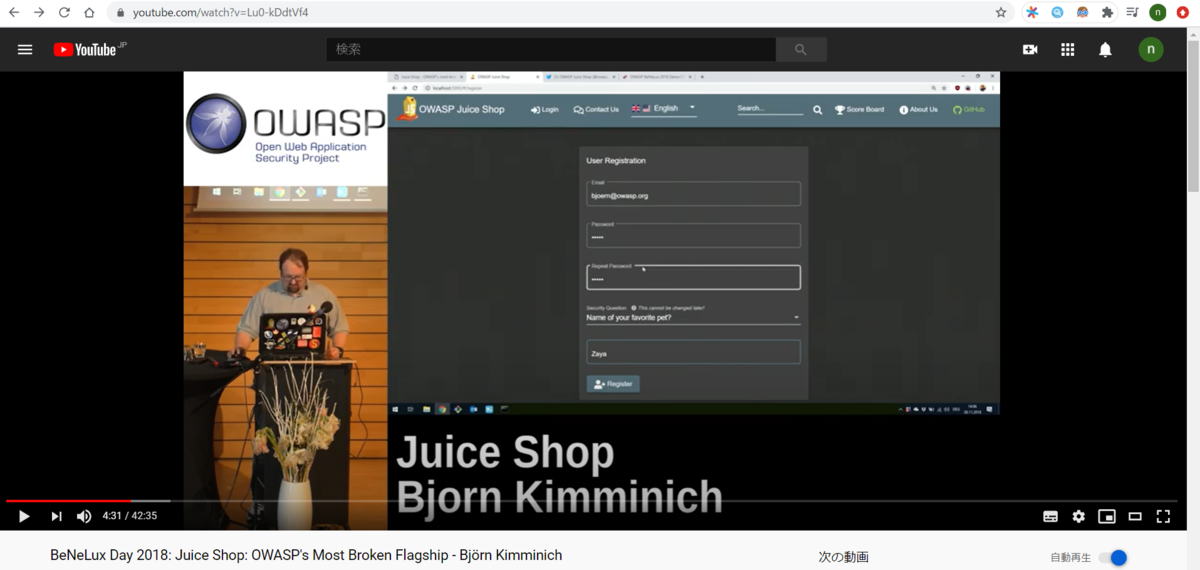The width and height of the screenshot is (1200, 570).
Task: Skip to next video
Action: (56, 516)
